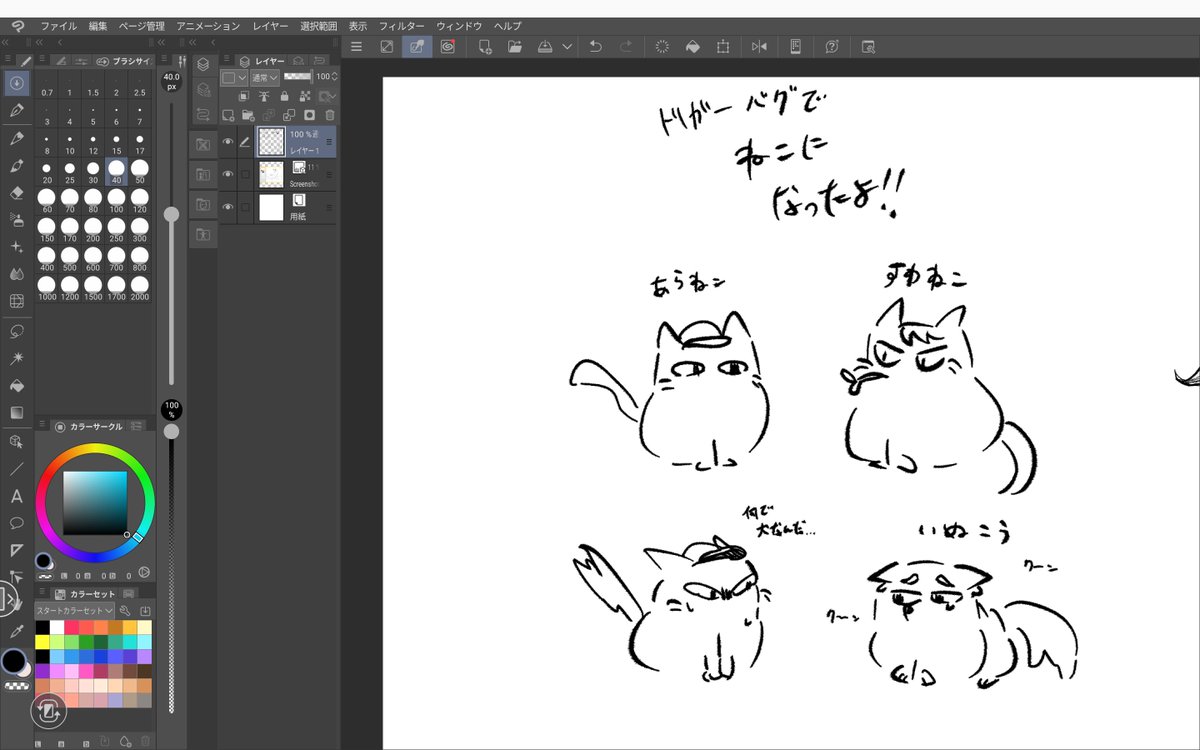Image resolution: width=1200 pixels, height=750 pixels.
Task: Toggle visibility of レイヤー1 layer
Action: point(228,142)
